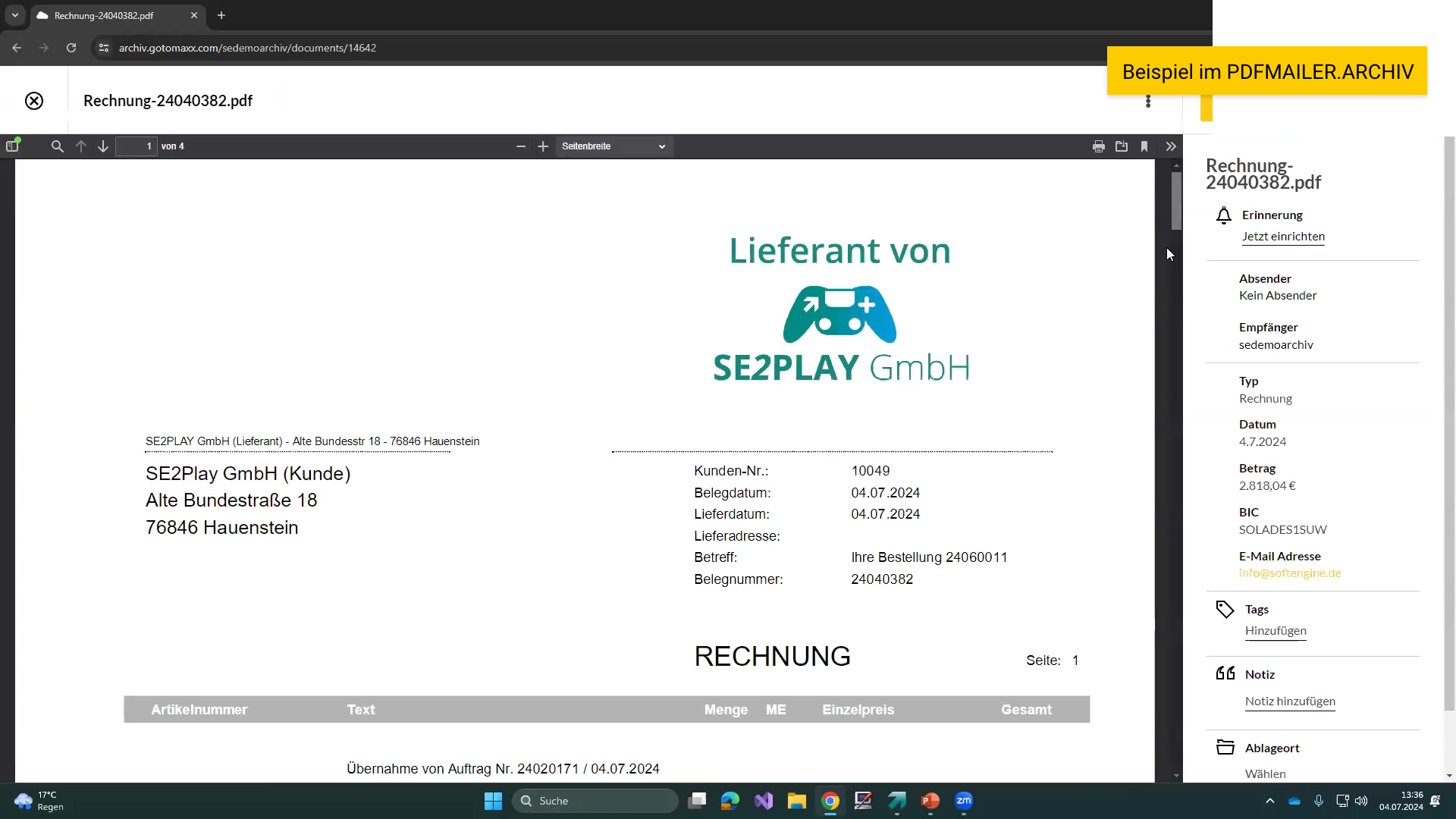
Task: Download the PDF with the save icon
Action: 1122,146
